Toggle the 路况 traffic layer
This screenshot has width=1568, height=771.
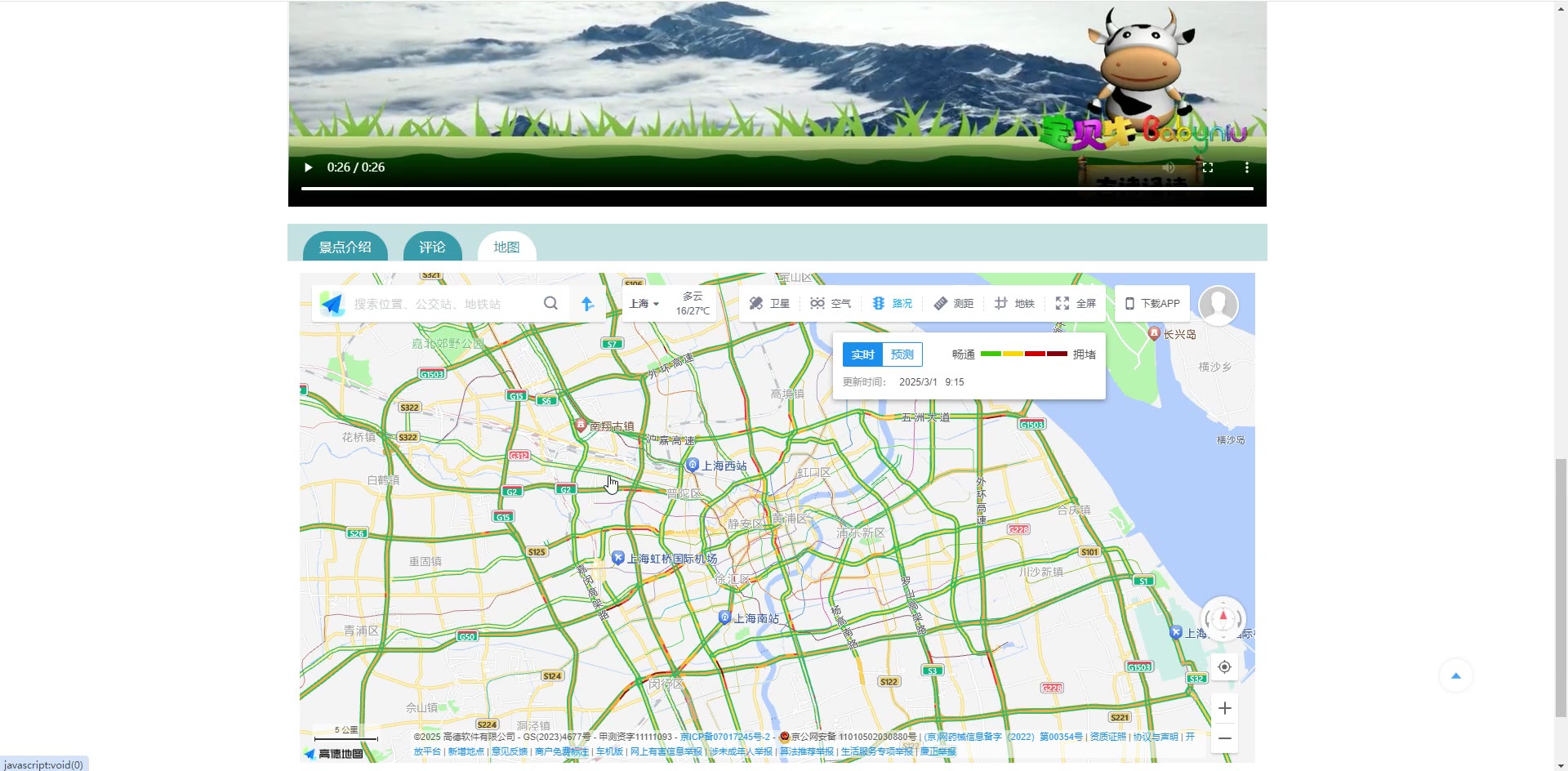892,304
